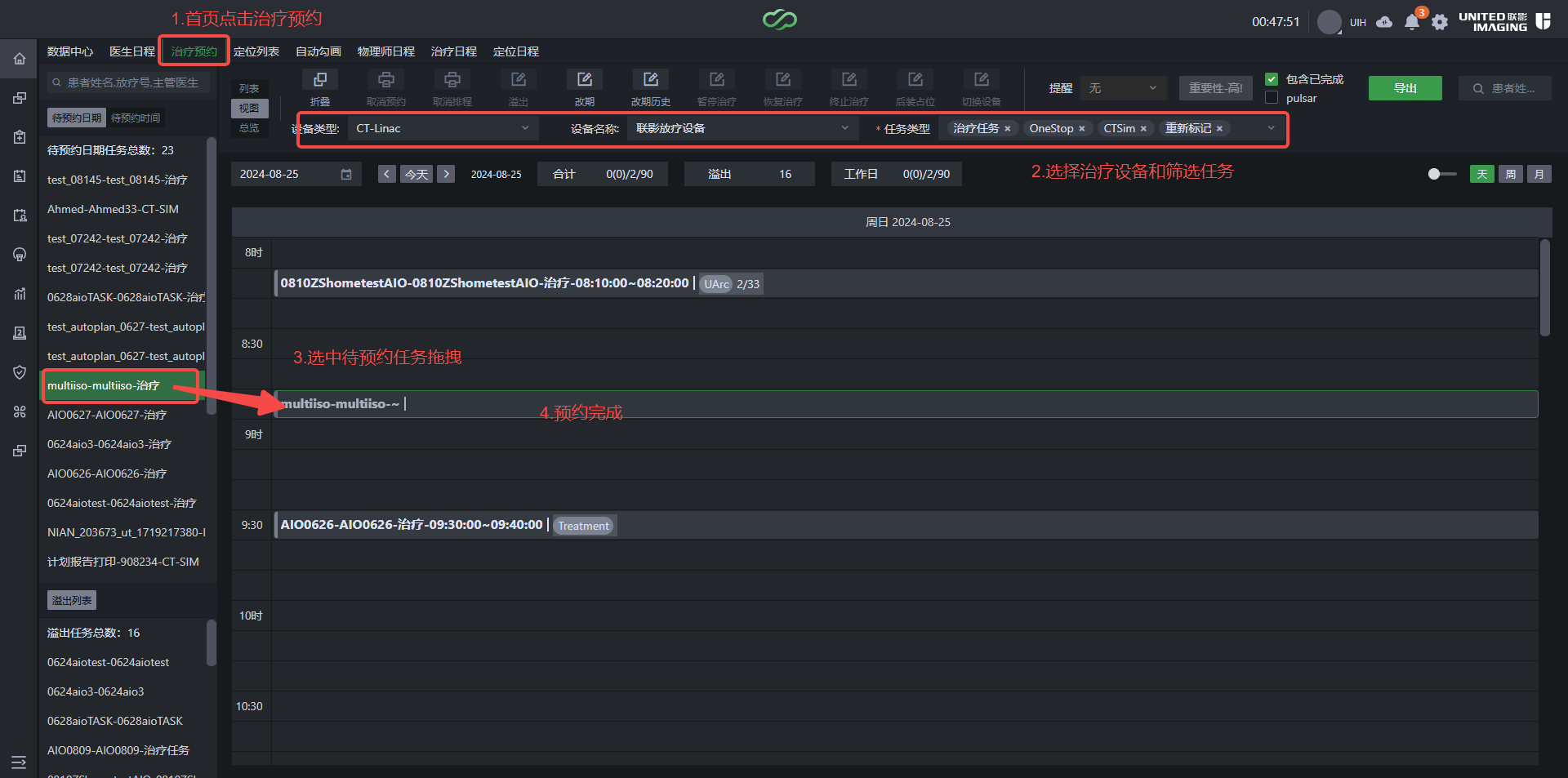Remove the OneStop task type tag
This screenshot has height=778, width=1568.
(x=1082, y=129)
